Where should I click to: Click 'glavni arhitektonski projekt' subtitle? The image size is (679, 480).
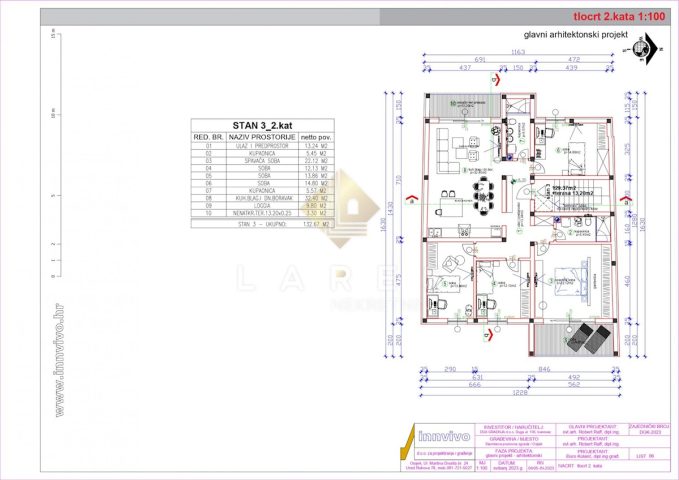pos(576,35)
